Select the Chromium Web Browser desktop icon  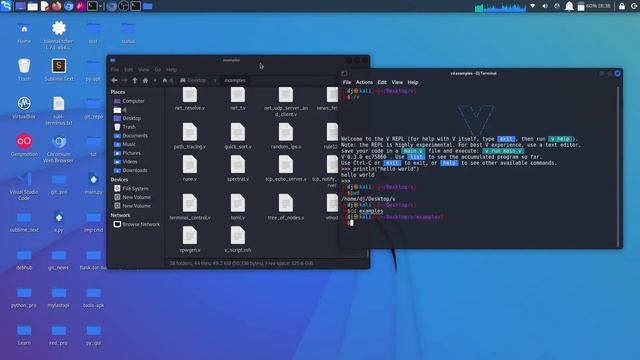coord(59,148)
